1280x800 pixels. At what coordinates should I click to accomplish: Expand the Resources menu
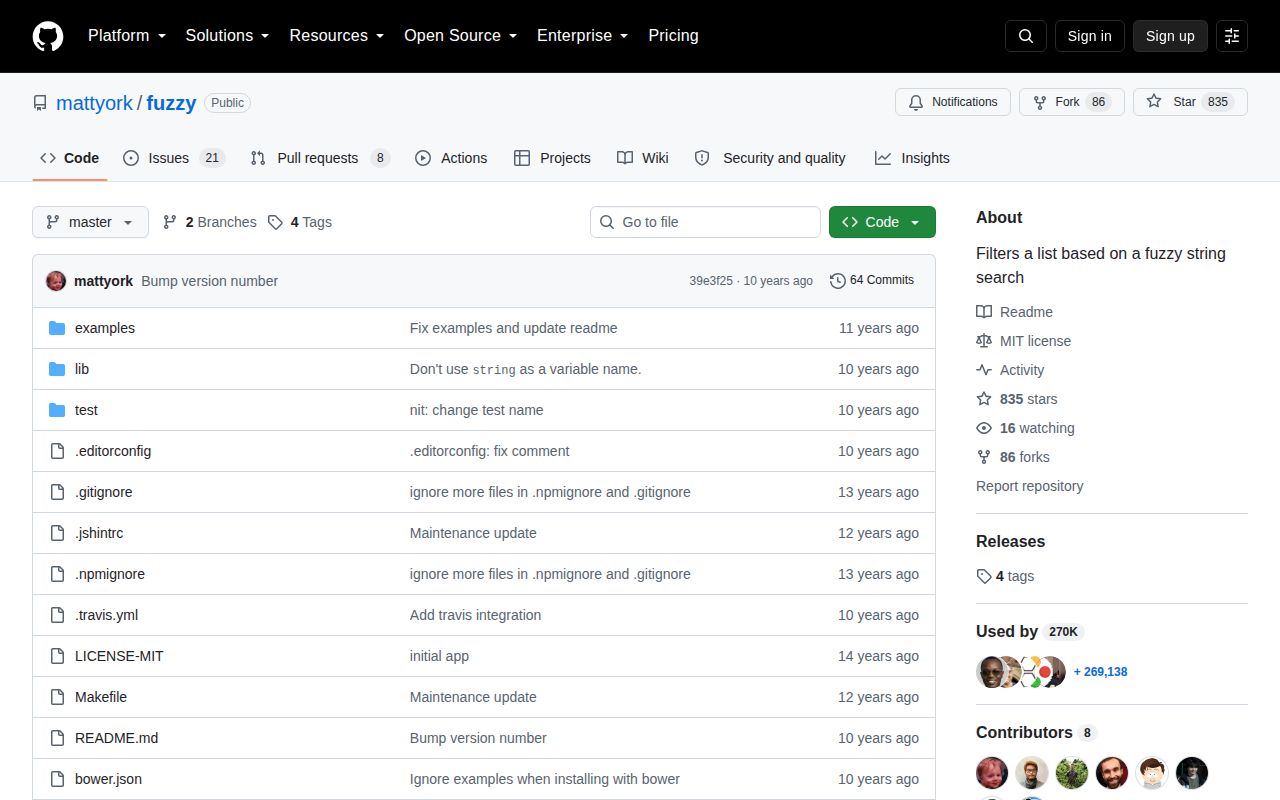337,35
